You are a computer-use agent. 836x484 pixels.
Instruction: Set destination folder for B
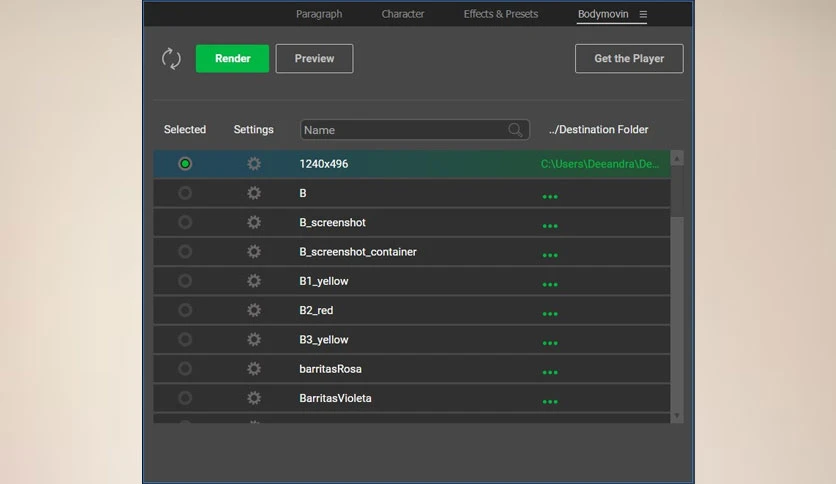click(x=550, y=197)
